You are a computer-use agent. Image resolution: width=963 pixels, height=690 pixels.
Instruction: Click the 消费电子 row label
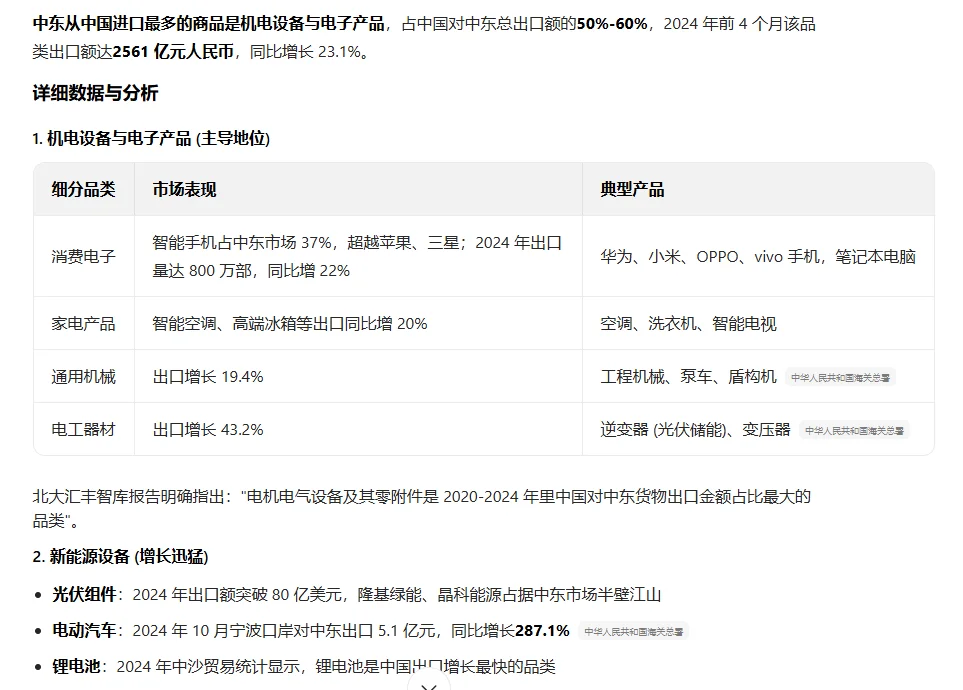pyautogui.click(x=84, y=256)
